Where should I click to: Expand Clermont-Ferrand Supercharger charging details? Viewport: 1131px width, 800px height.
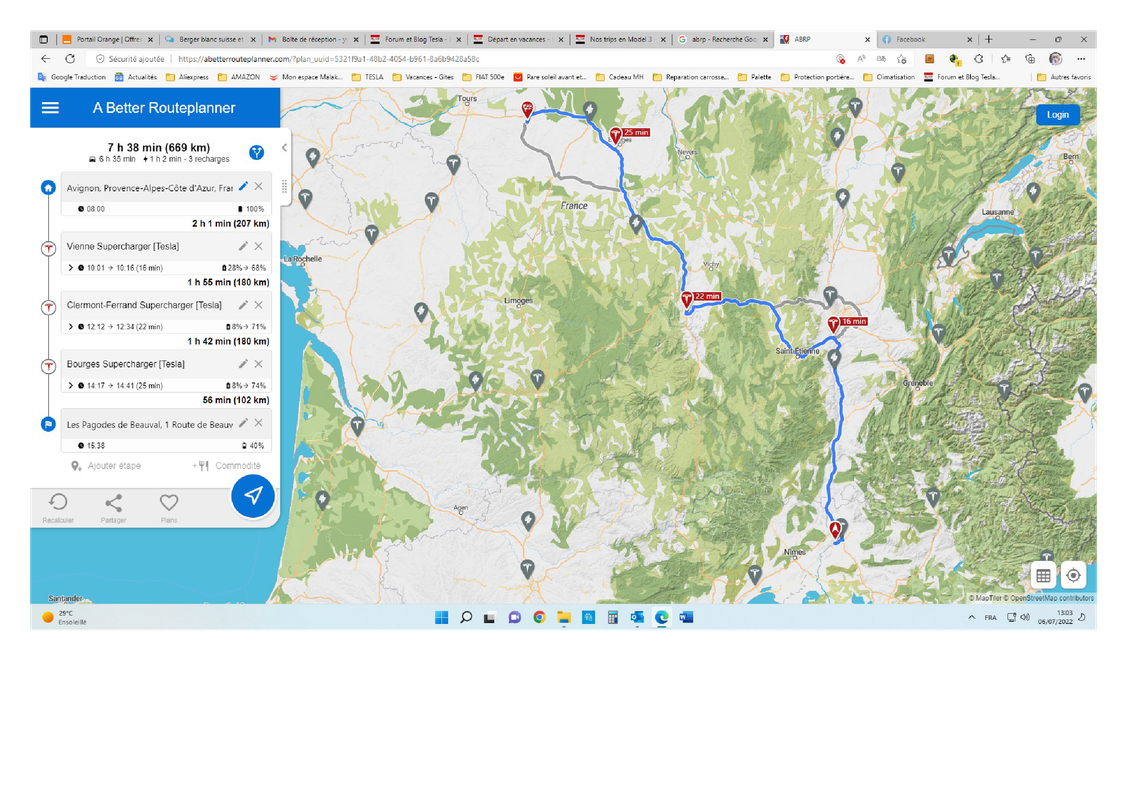pyautogui.click(x=71, y=327)
